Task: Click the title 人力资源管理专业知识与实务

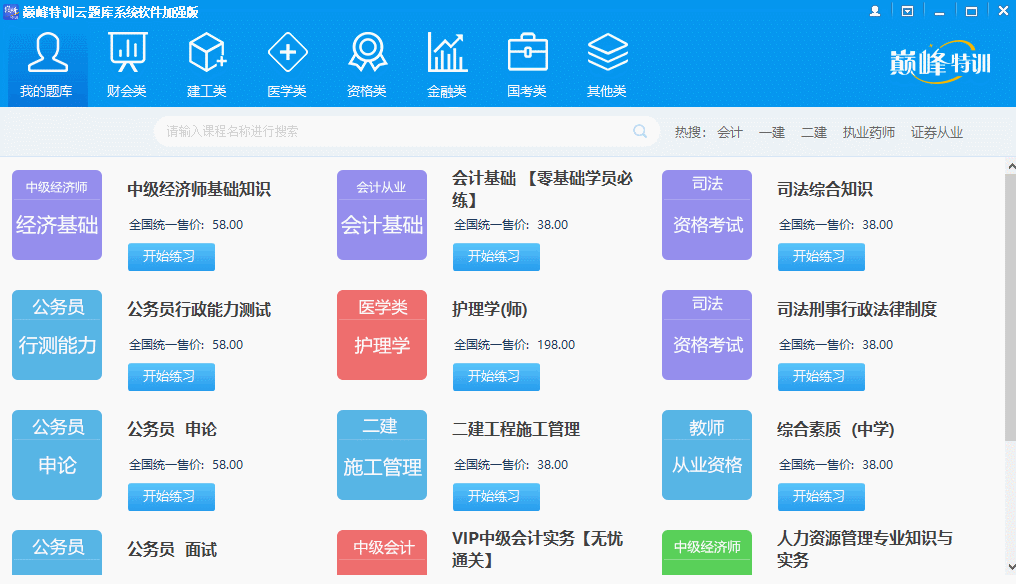Action: pos(865,549)
